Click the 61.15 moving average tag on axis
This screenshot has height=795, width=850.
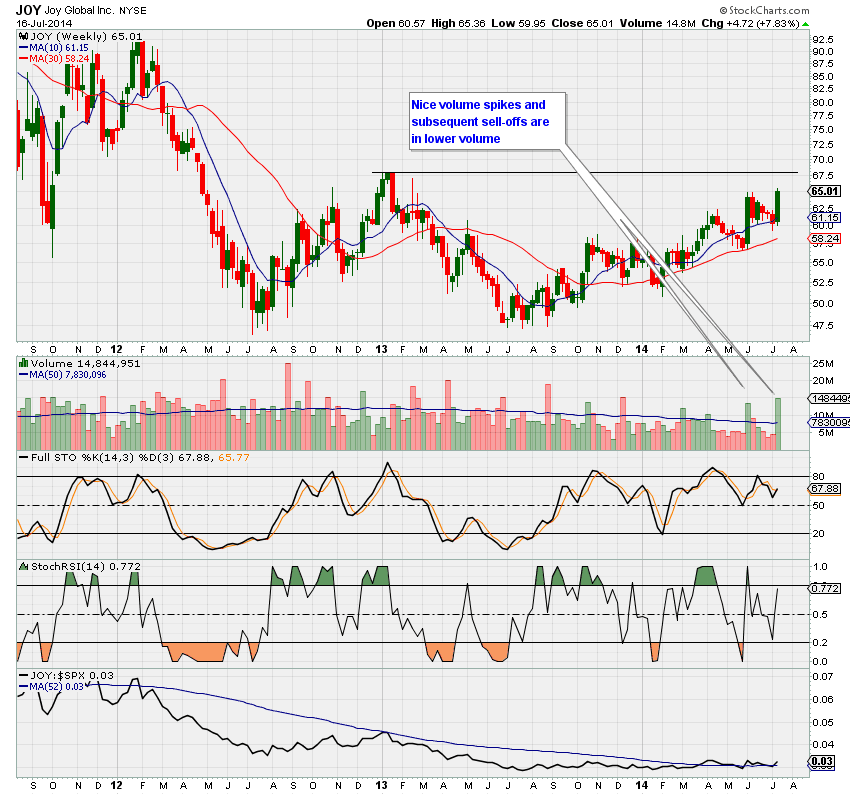tap(825, 217)
